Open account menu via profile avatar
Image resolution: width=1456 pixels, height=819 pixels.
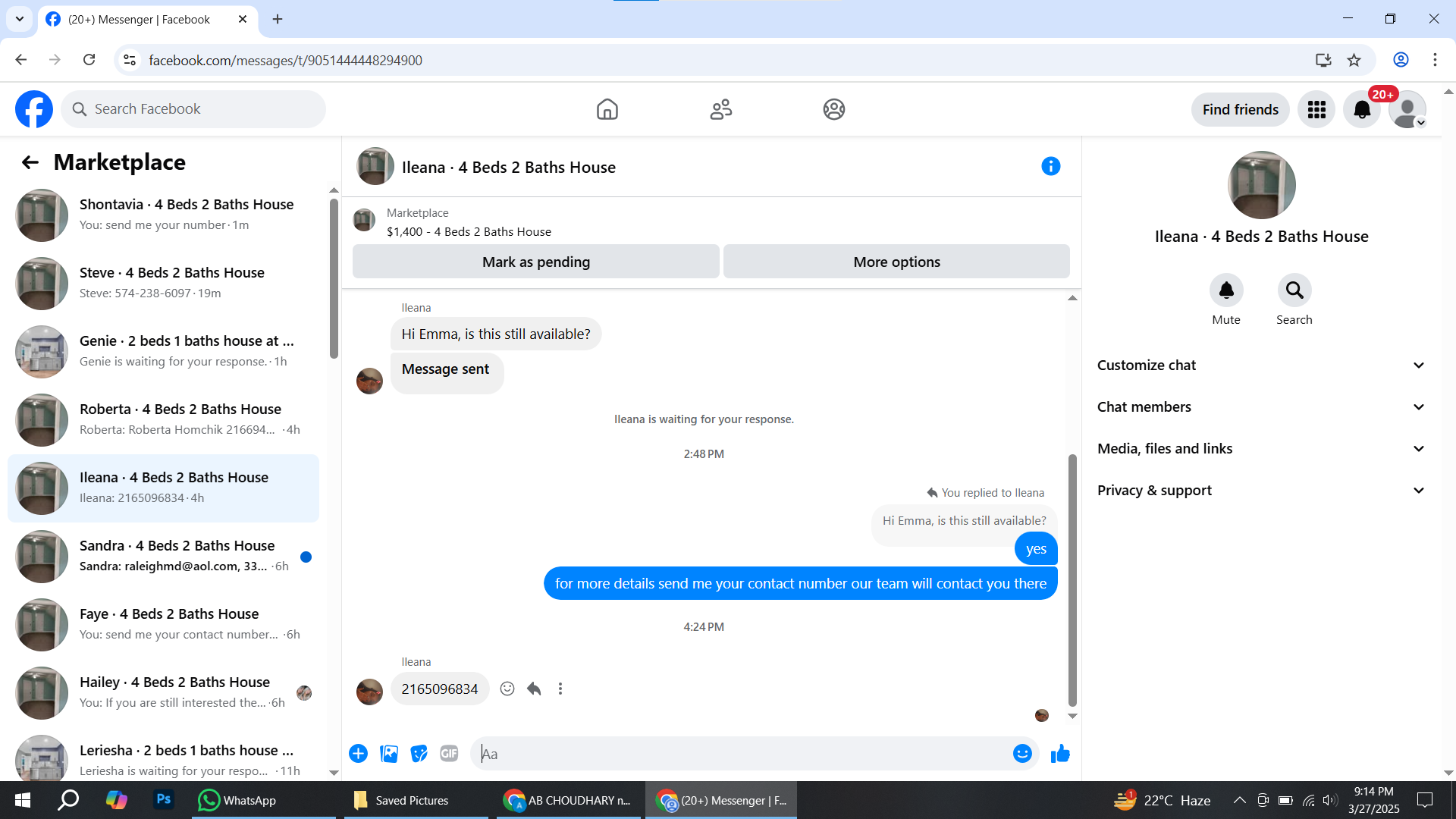[1407, 109]
